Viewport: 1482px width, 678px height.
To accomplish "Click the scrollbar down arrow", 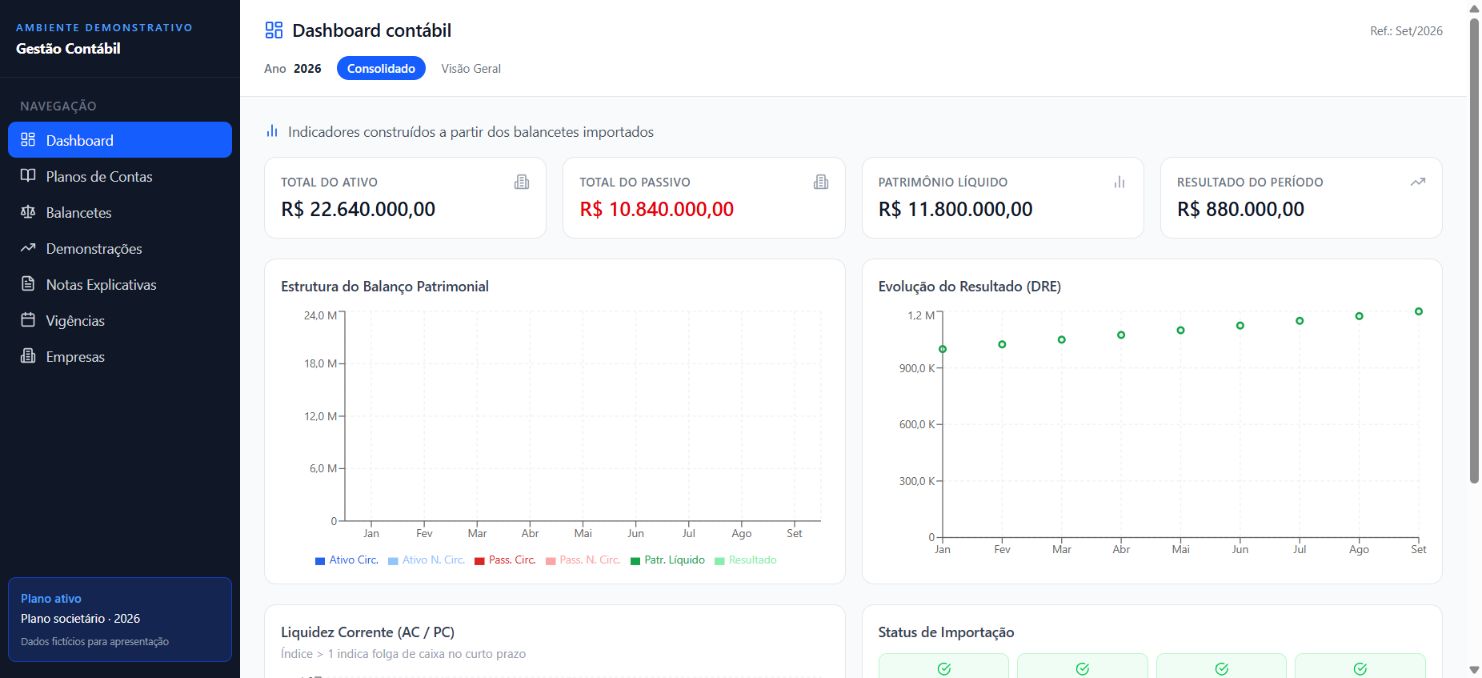I will [x=1472, y=669].
